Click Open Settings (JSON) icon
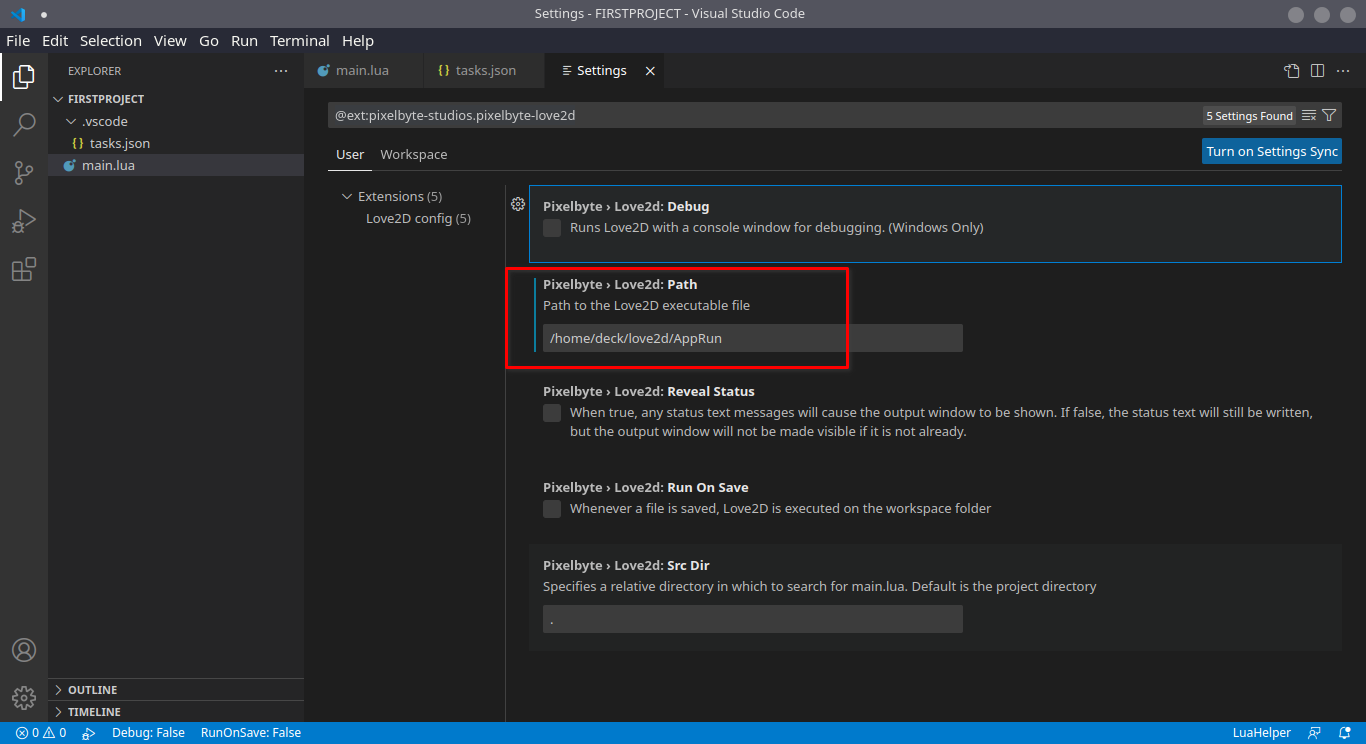Screen dimensions: 1366x744 pos(1292,71)
